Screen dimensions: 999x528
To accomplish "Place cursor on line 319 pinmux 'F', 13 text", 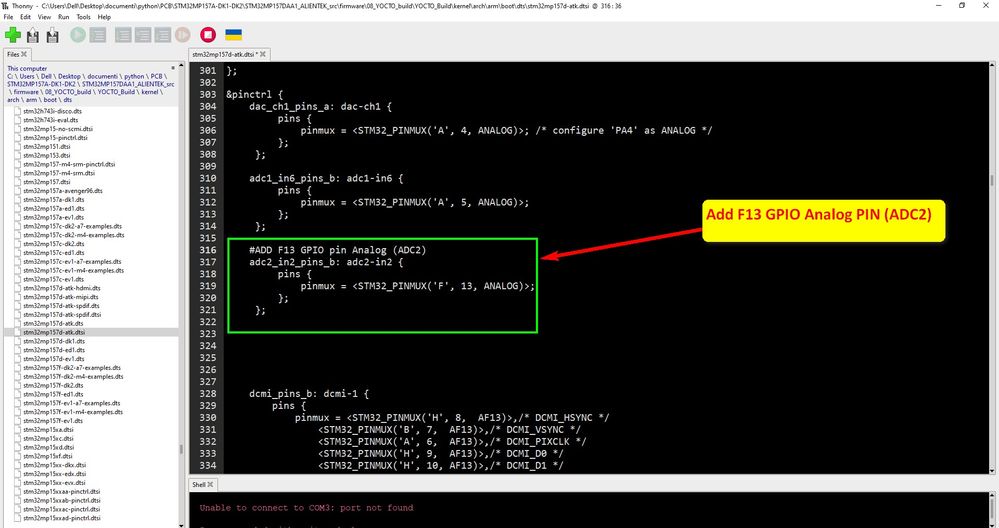I will (x=417, y=286).
